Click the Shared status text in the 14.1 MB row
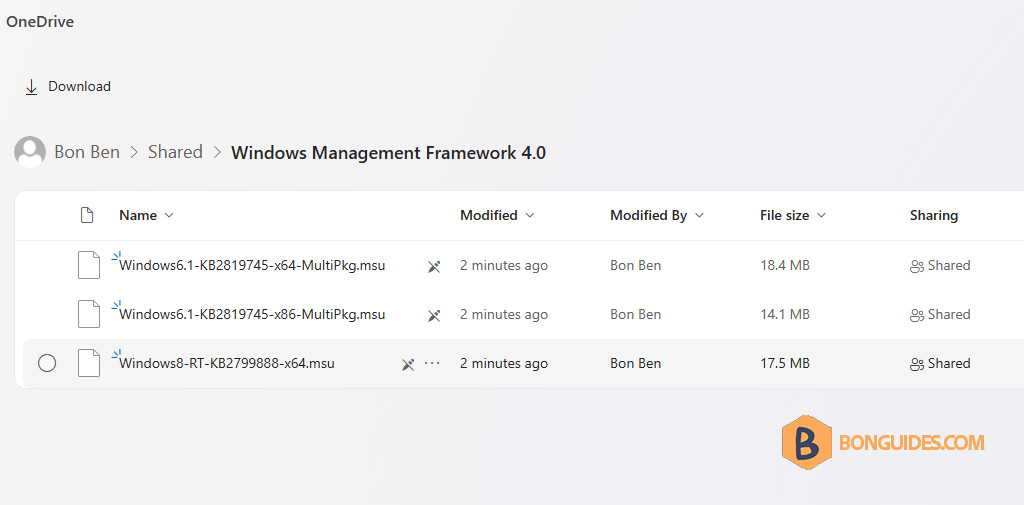The height and width of the screenshot is (505, 1024). click(x=949, y=314)
